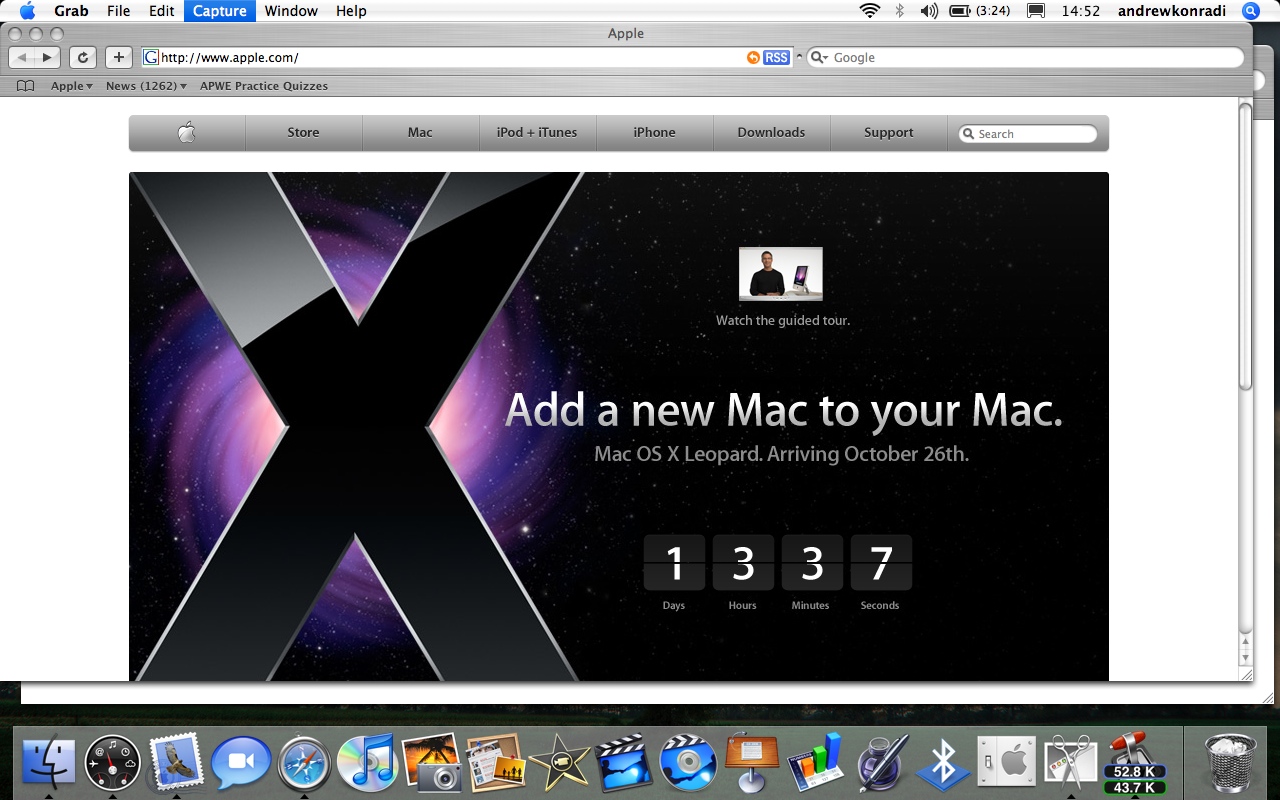Open Spotlight search icon
Viewport: 1280px width, 800px height.
pyautogui.click(x=1251, y=11)
